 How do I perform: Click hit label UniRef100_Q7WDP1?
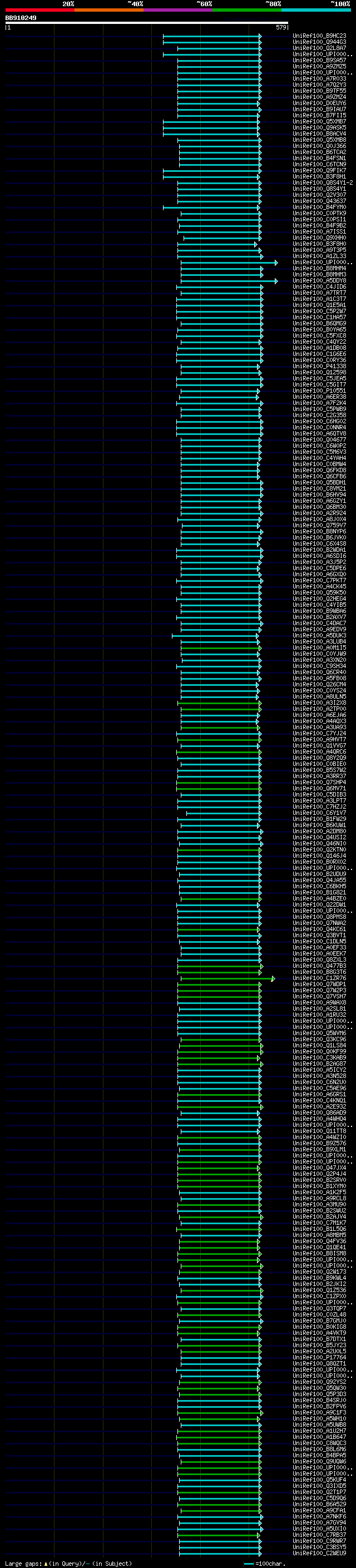click(319, 985)
